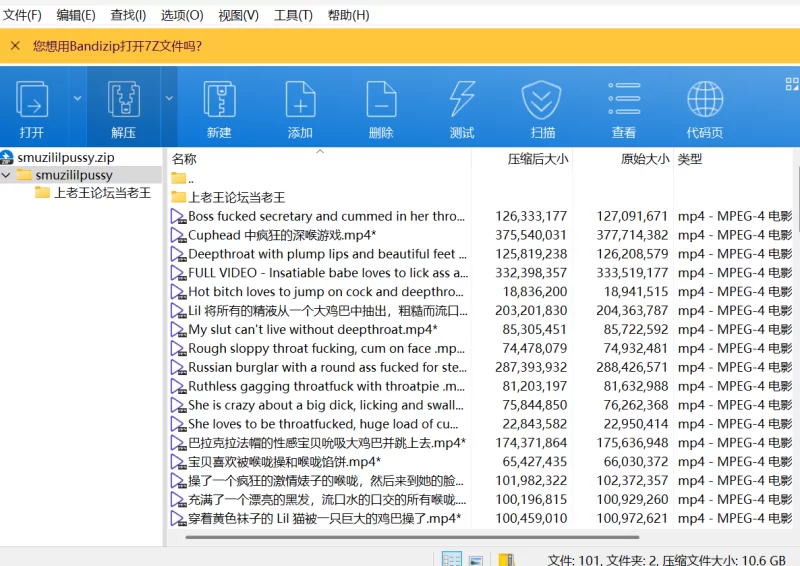Sort the list by the 名称 column header
Image resolution: width=800 pixels, height=566 pixels.
184,159
